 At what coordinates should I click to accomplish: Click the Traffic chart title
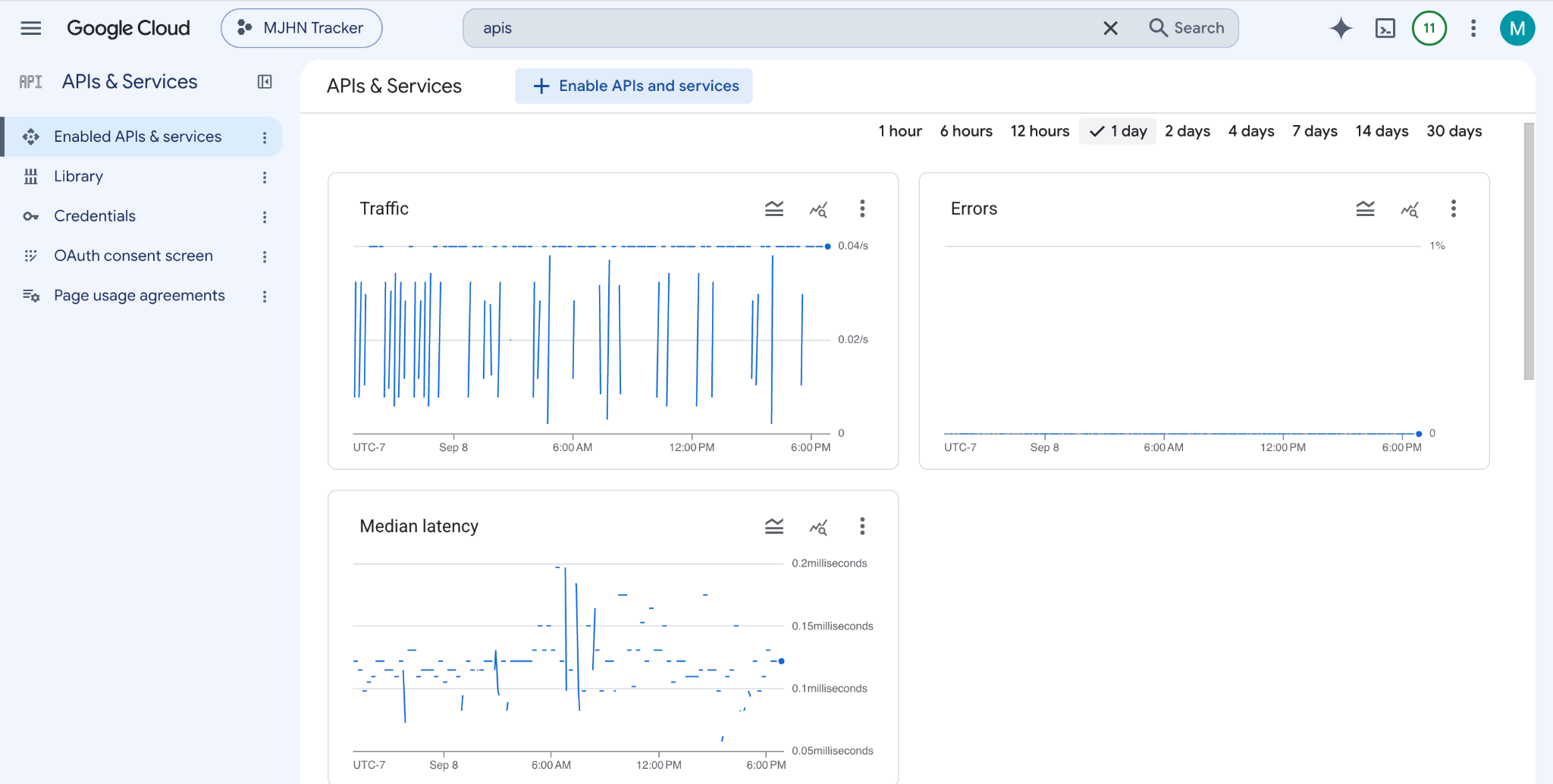coord(384,209)
